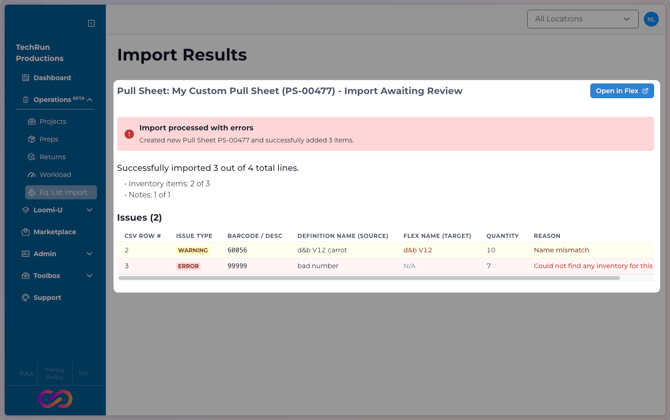The image size is (670, 420).
Task: Click the 'Issues (2)' heading
Action: 139,218
